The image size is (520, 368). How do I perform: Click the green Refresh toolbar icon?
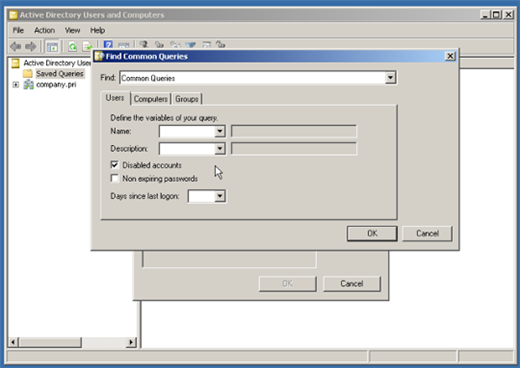coord(72,47)
